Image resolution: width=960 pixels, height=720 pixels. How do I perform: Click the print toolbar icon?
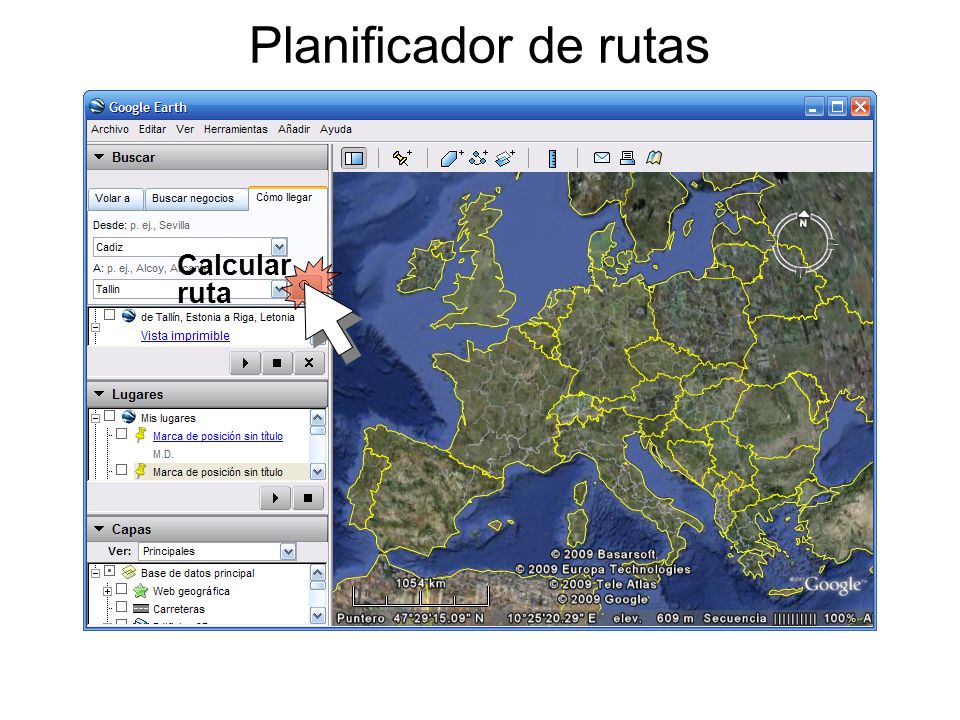tap(627, 158)
